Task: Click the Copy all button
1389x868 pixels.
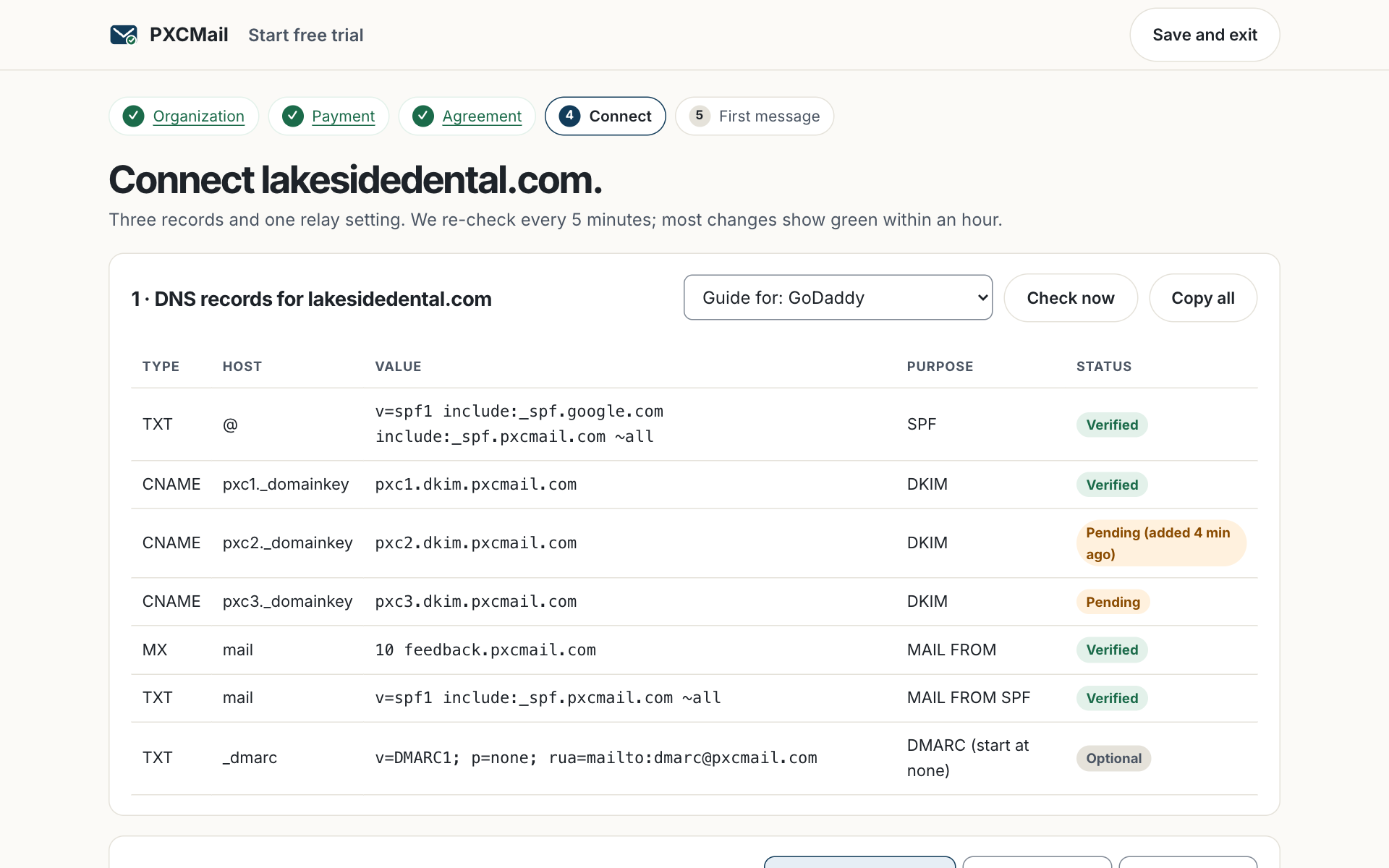Action: 1203,298
